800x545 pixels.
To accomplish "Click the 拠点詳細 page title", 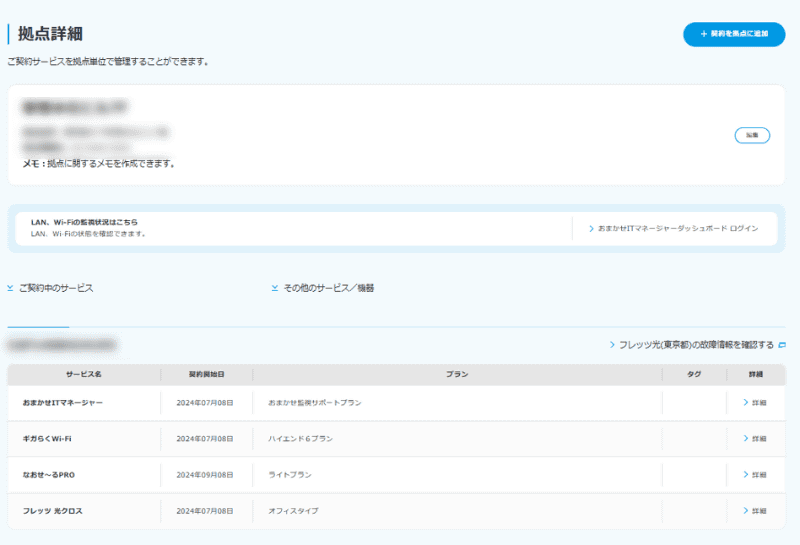I will point(51,34).
